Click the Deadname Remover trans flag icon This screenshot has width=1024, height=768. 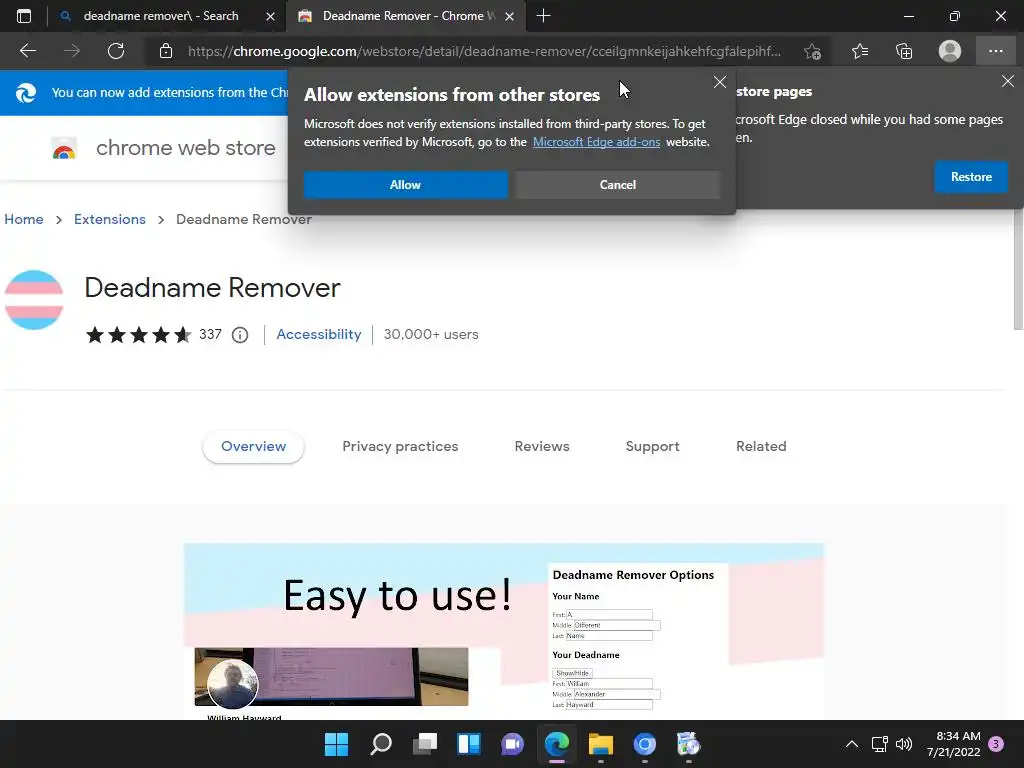tap(34, 300)
